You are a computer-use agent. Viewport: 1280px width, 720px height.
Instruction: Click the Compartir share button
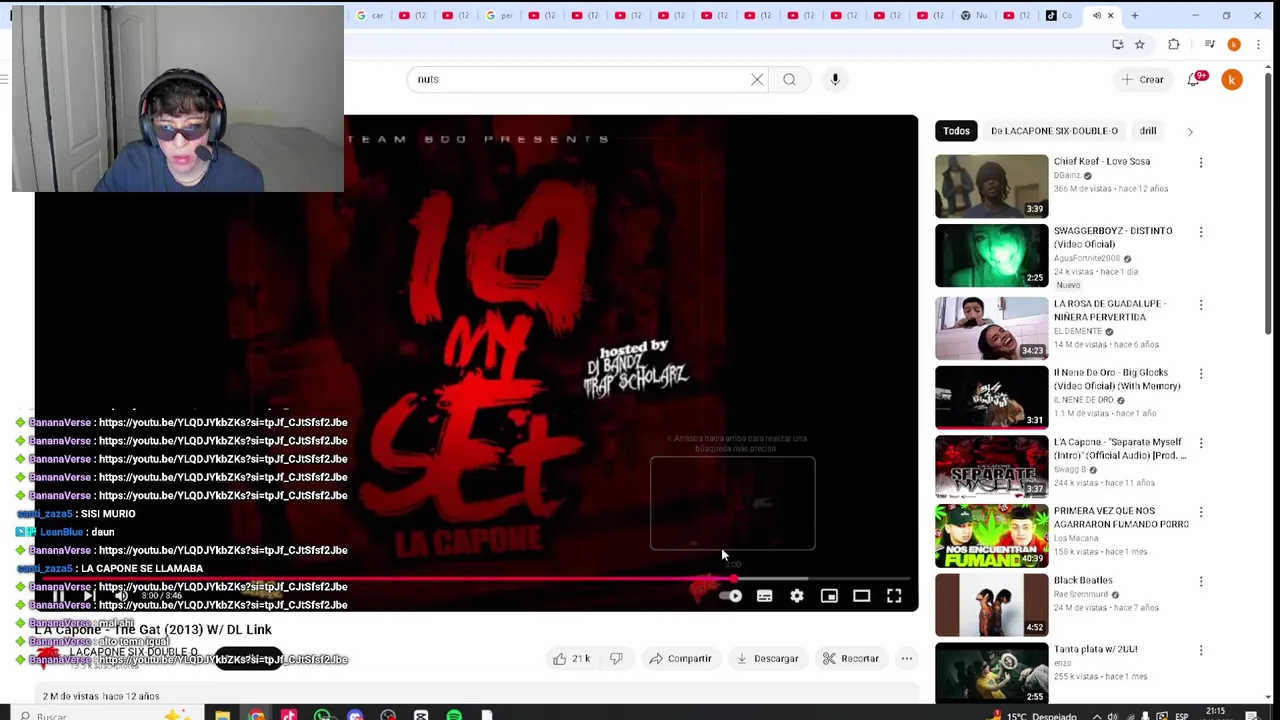[x=680, y=659]
